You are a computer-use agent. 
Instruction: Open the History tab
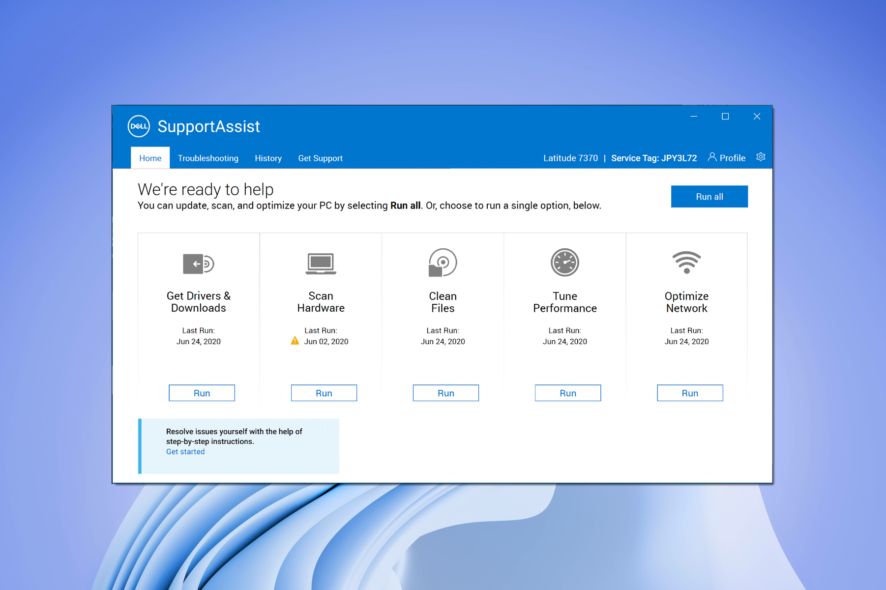click(x=268, y=158)
